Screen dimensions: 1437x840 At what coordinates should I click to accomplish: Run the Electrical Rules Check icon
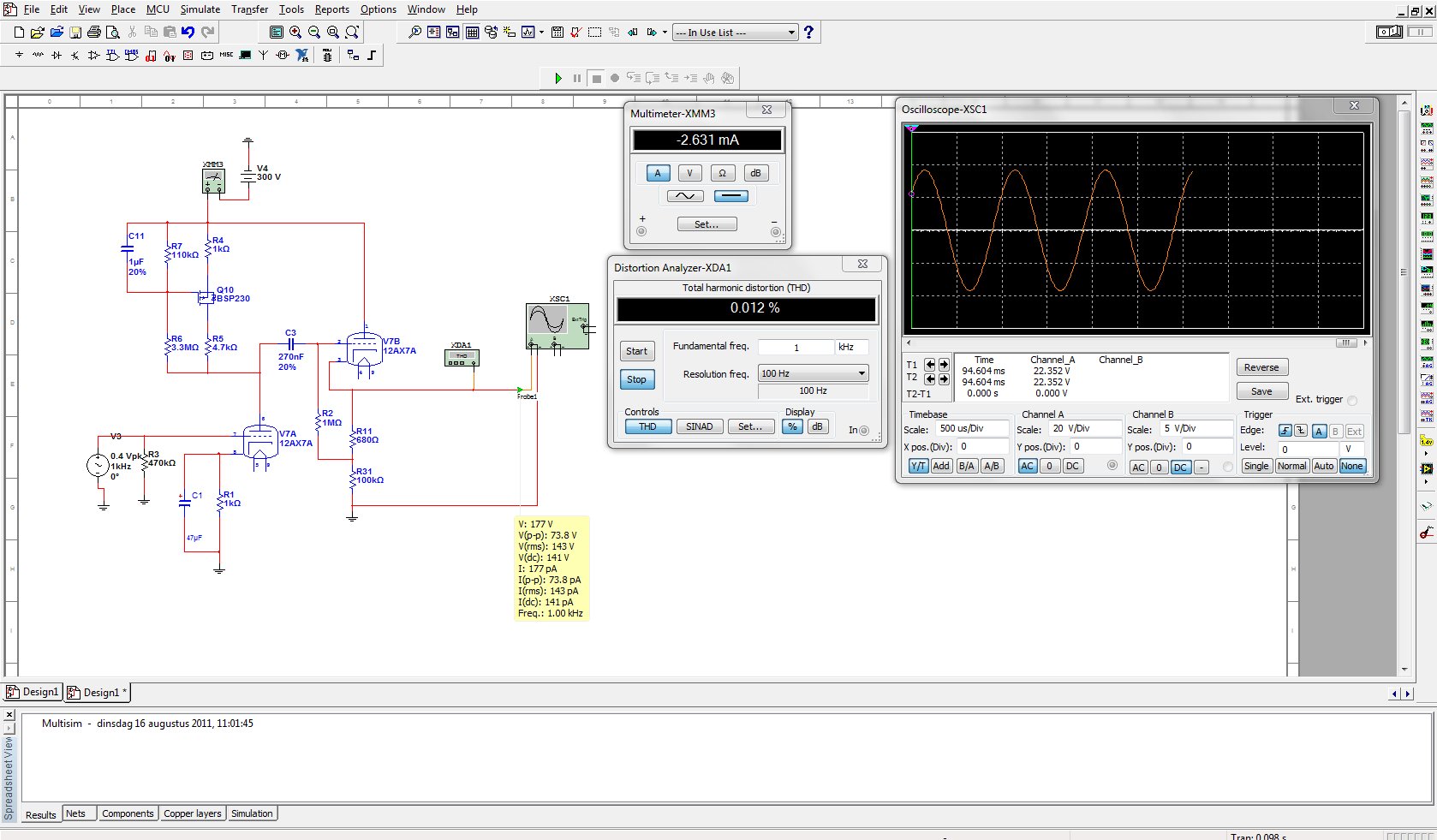576,33
